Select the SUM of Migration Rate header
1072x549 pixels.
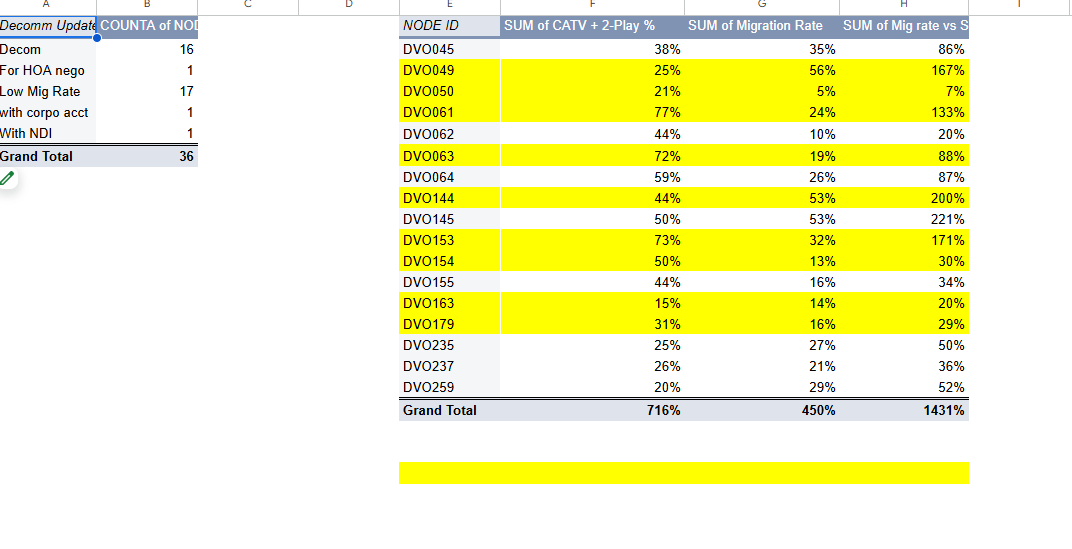point(762,26)
